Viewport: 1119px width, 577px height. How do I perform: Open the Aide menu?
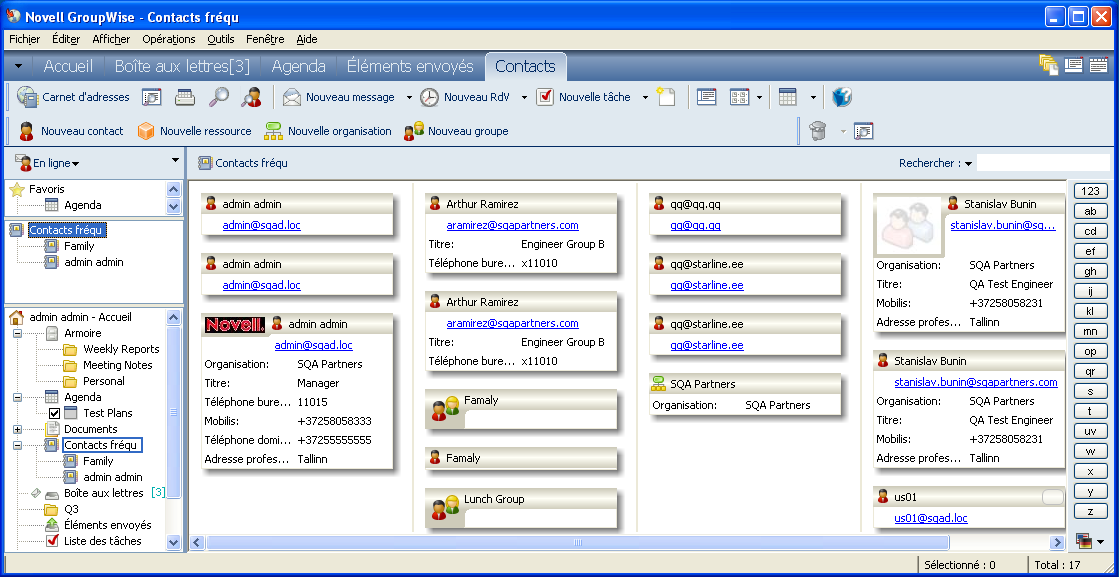tap(307, 39)
